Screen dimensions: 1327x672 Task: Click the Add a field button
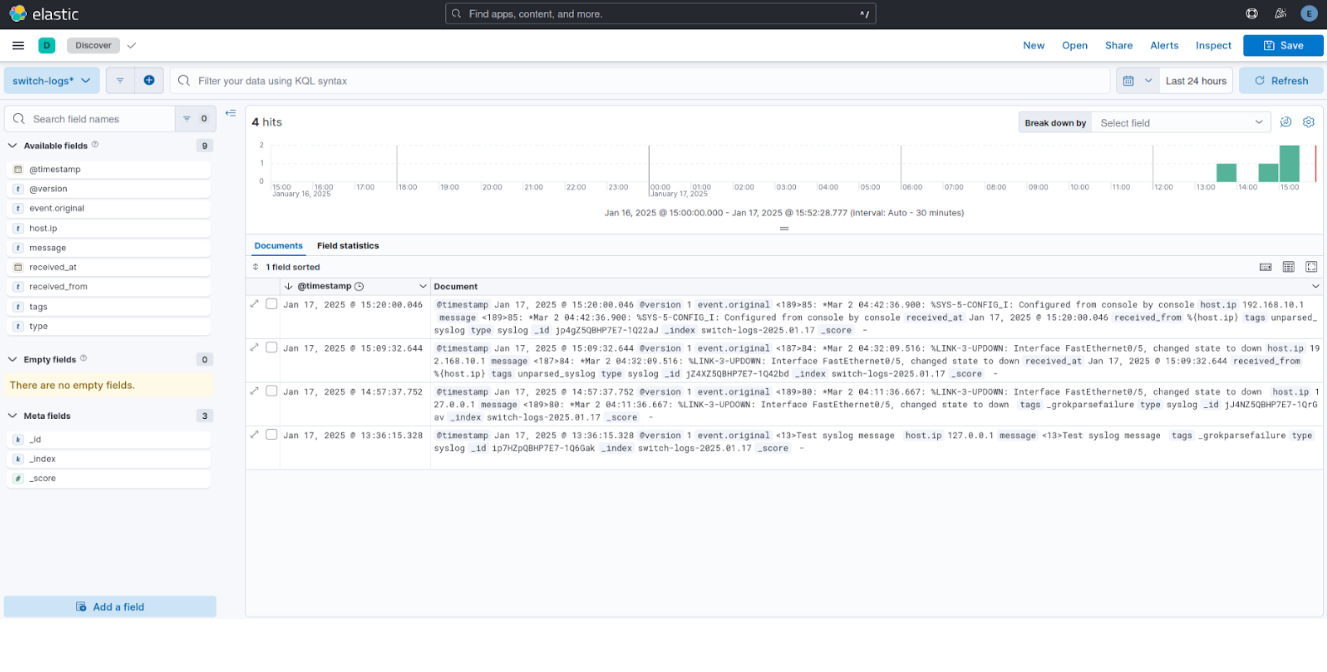click(x=110, y=607)
